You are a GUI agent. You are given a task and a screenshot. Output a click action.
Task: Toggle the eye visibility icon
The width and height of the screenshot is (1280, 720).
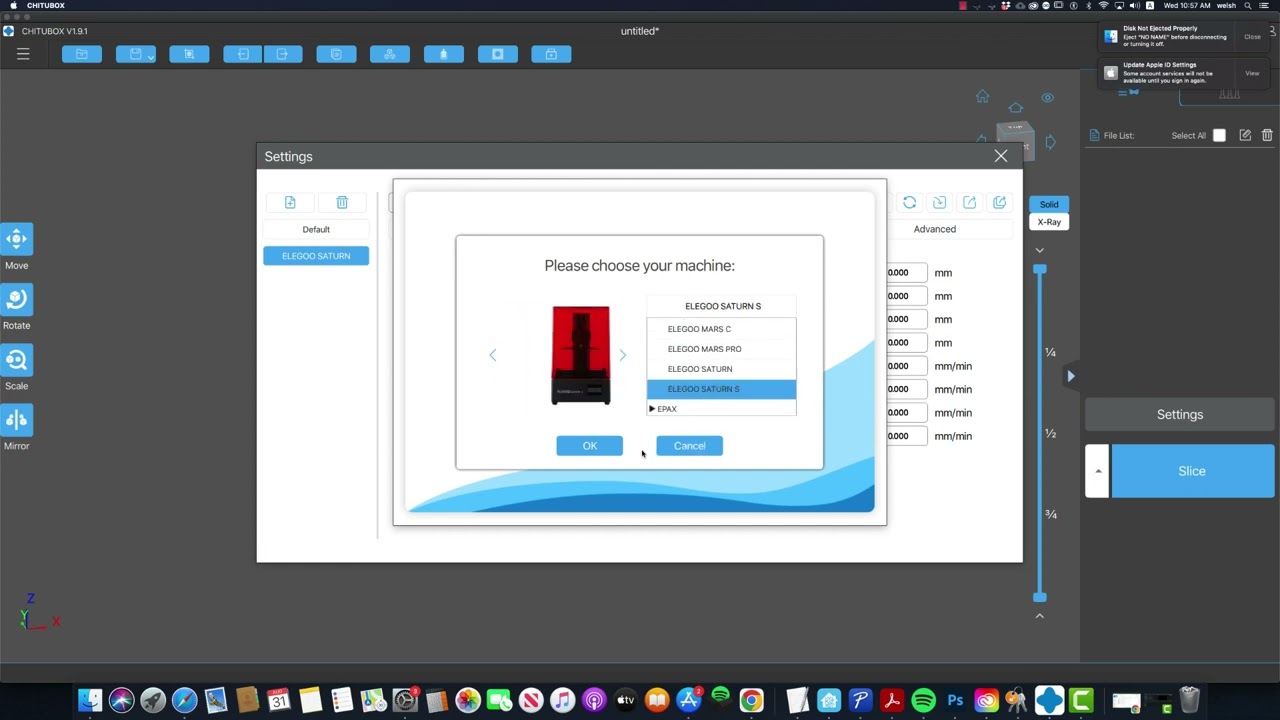coord(1048,97)
